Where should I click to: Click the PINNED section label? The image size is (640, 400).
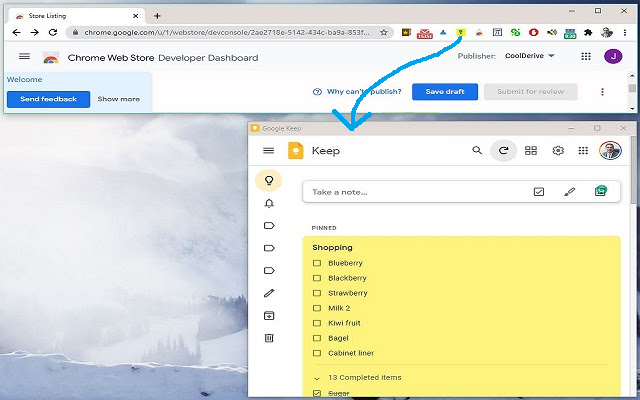tap(324, 228)
